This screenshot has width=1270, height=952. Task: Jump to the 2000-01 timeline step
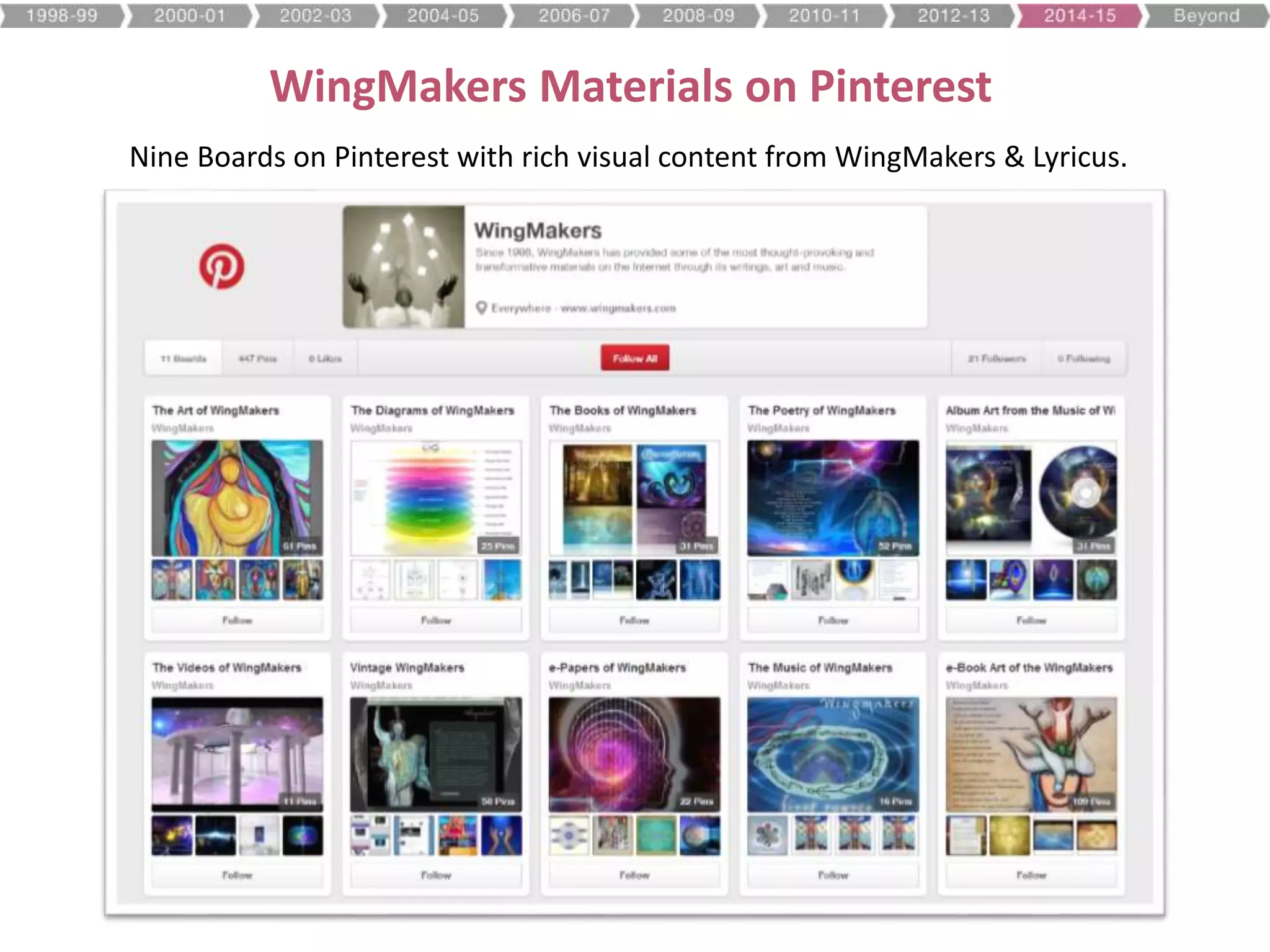point(190,15)
